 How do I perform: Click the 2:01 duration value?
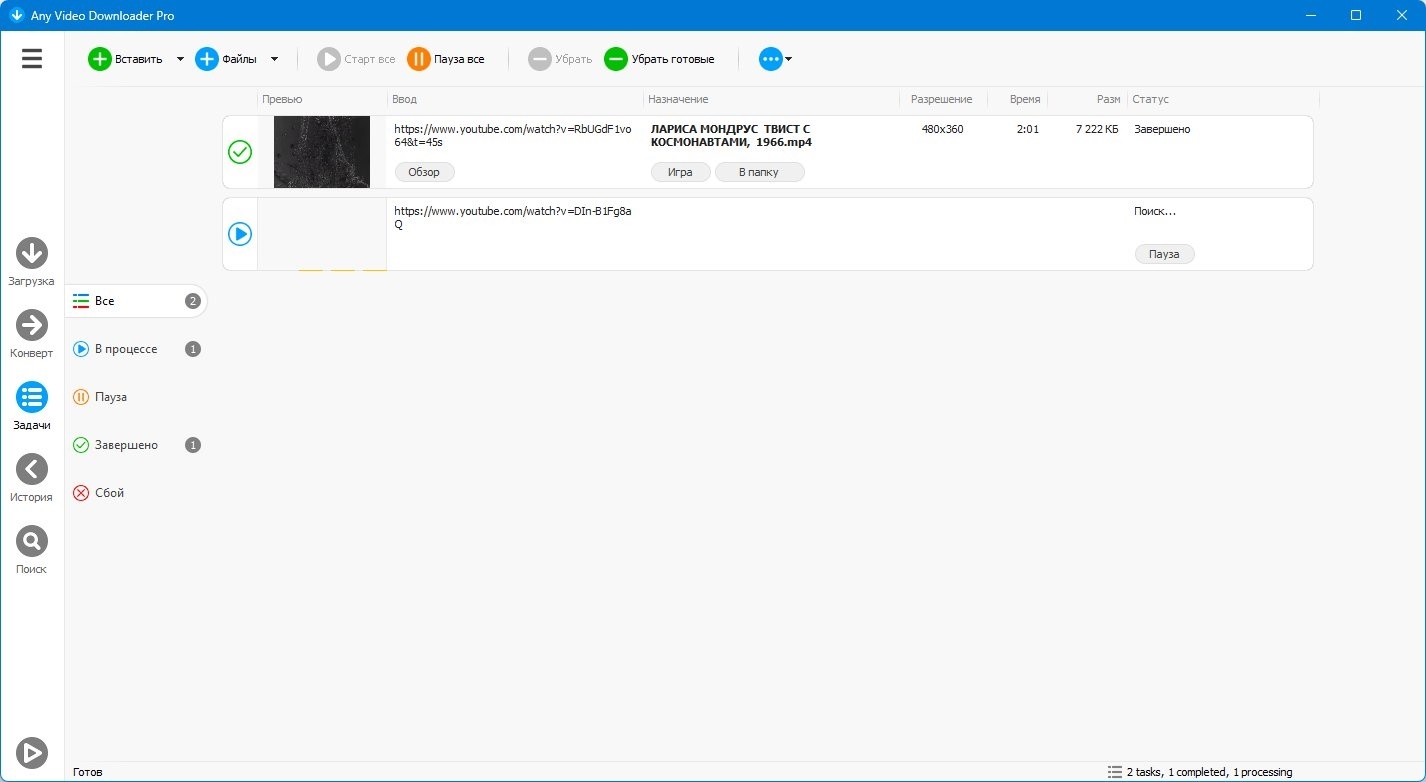[x=1028, y=129]
